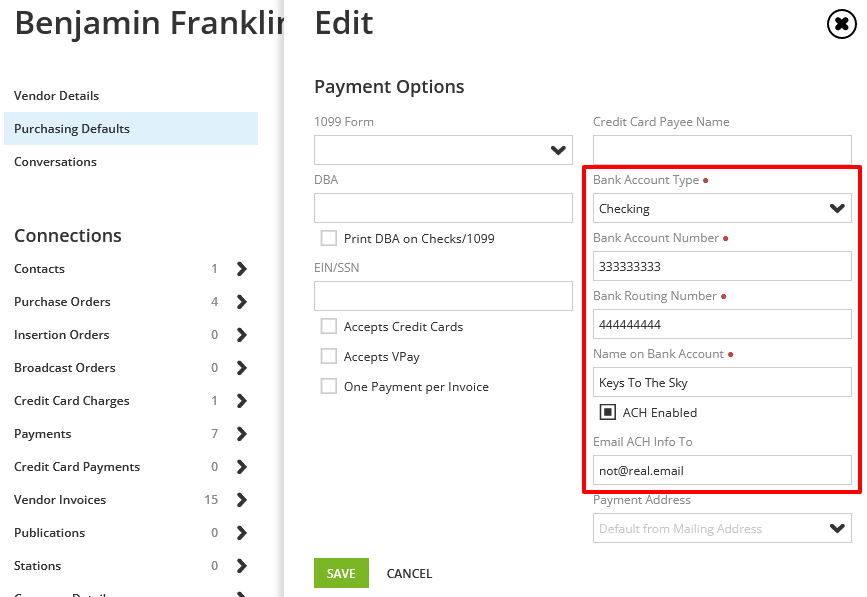
Task: Open Credit Card Payments label
Action: point(77,467)
